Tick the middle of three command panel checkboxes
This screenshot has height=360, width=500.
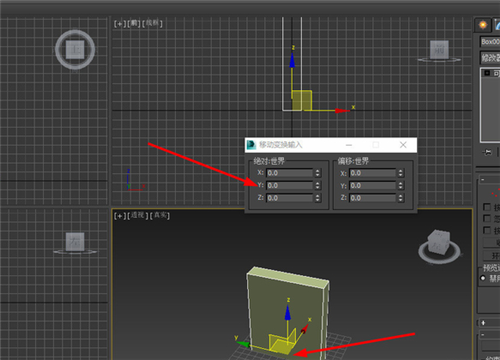point(487,219)
